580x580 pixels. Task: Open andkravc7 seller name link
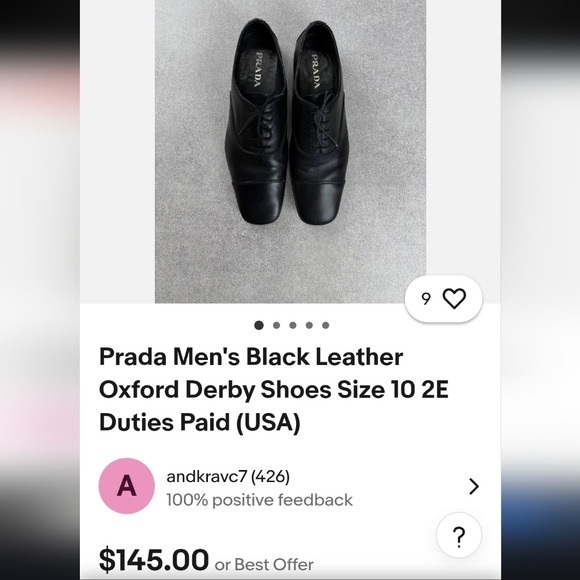206,476
